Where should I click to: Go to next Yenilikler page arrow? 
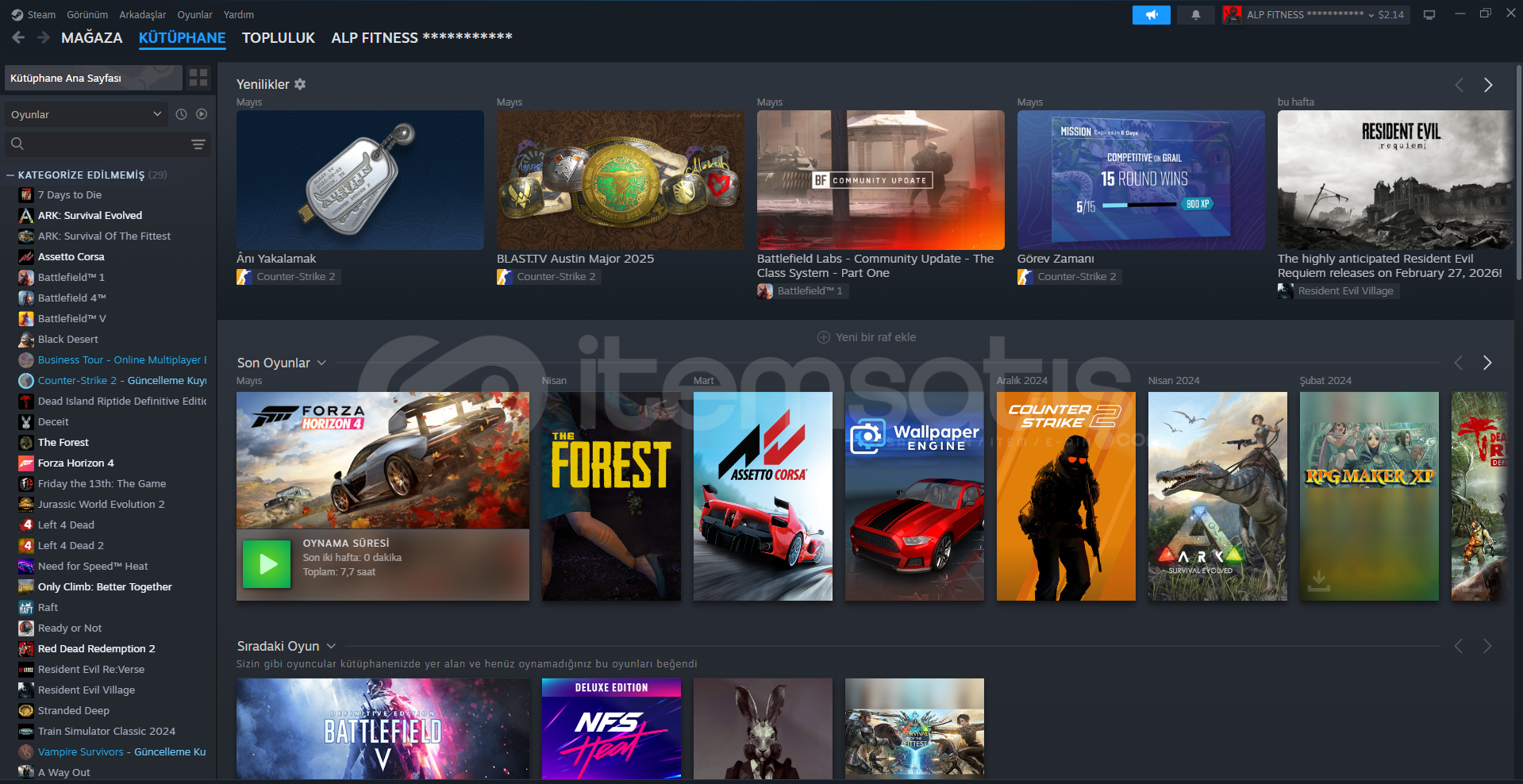coord(1488,85)
